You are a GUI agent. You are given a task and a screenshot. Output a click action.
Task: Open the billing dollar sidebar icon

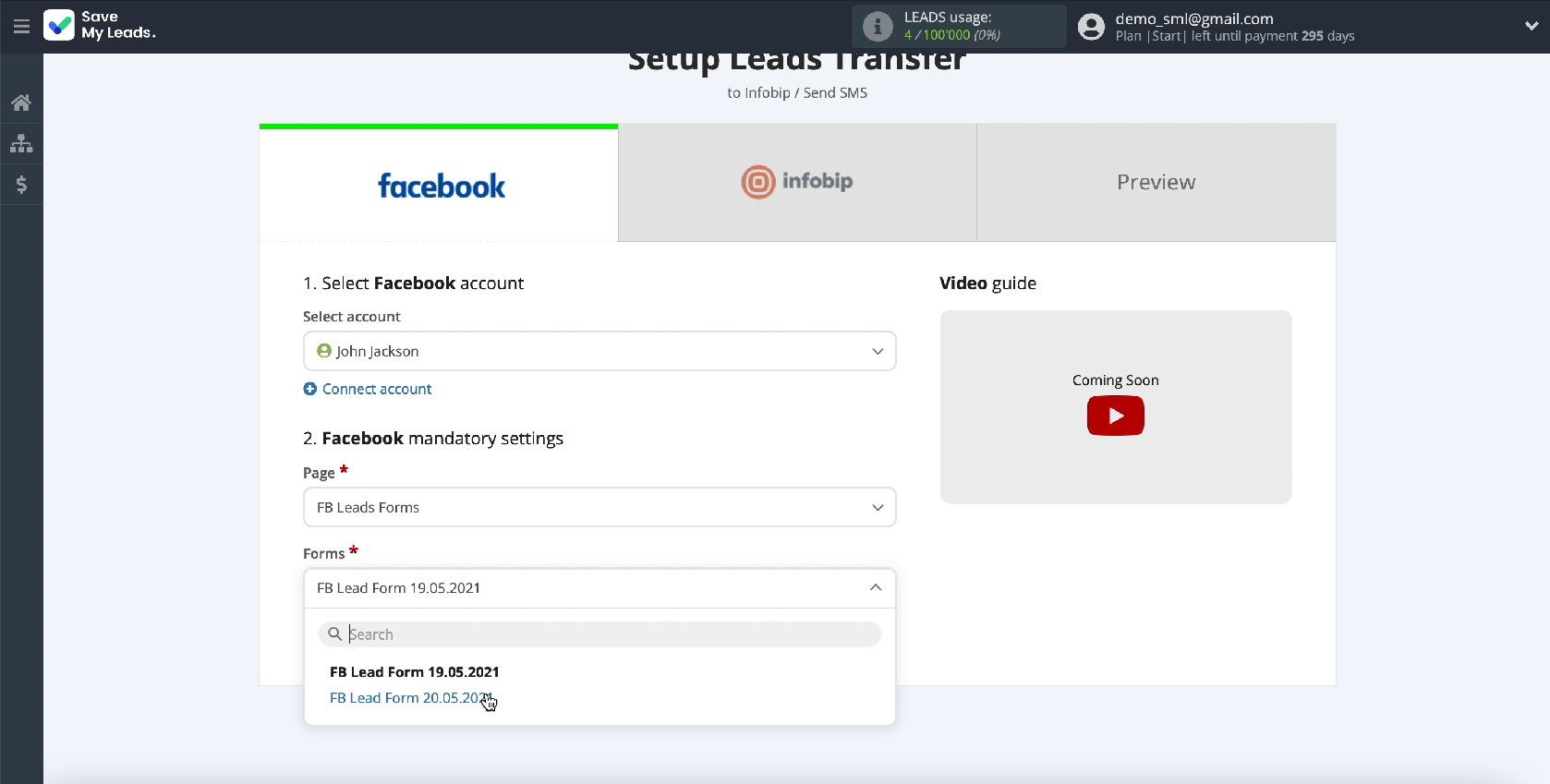tap(21, 185)
